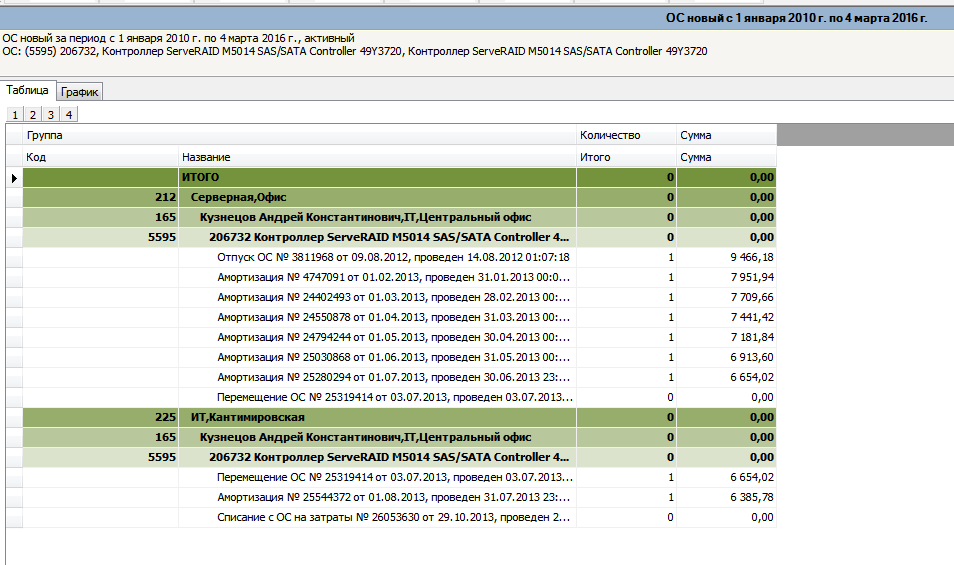This screenshot has height=565, width=954.
Task: Select the Серверная,Офис group row
Action: (x=376, y=198)
